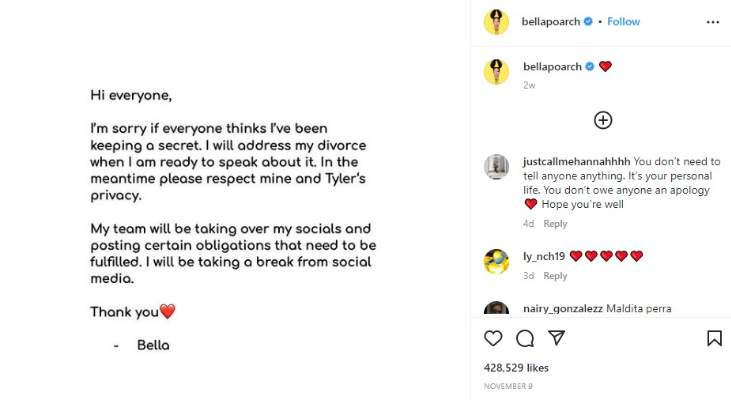731x400 pixels.
Task: Reply to ly_nch19's heart comment
Action: tap(555, 276)
